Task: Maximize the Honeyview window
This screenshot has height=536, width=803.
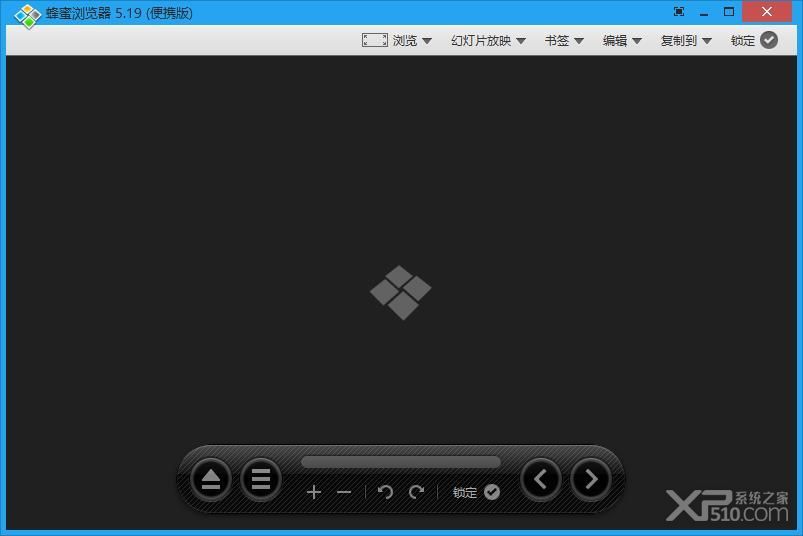Action: (729, 12)
